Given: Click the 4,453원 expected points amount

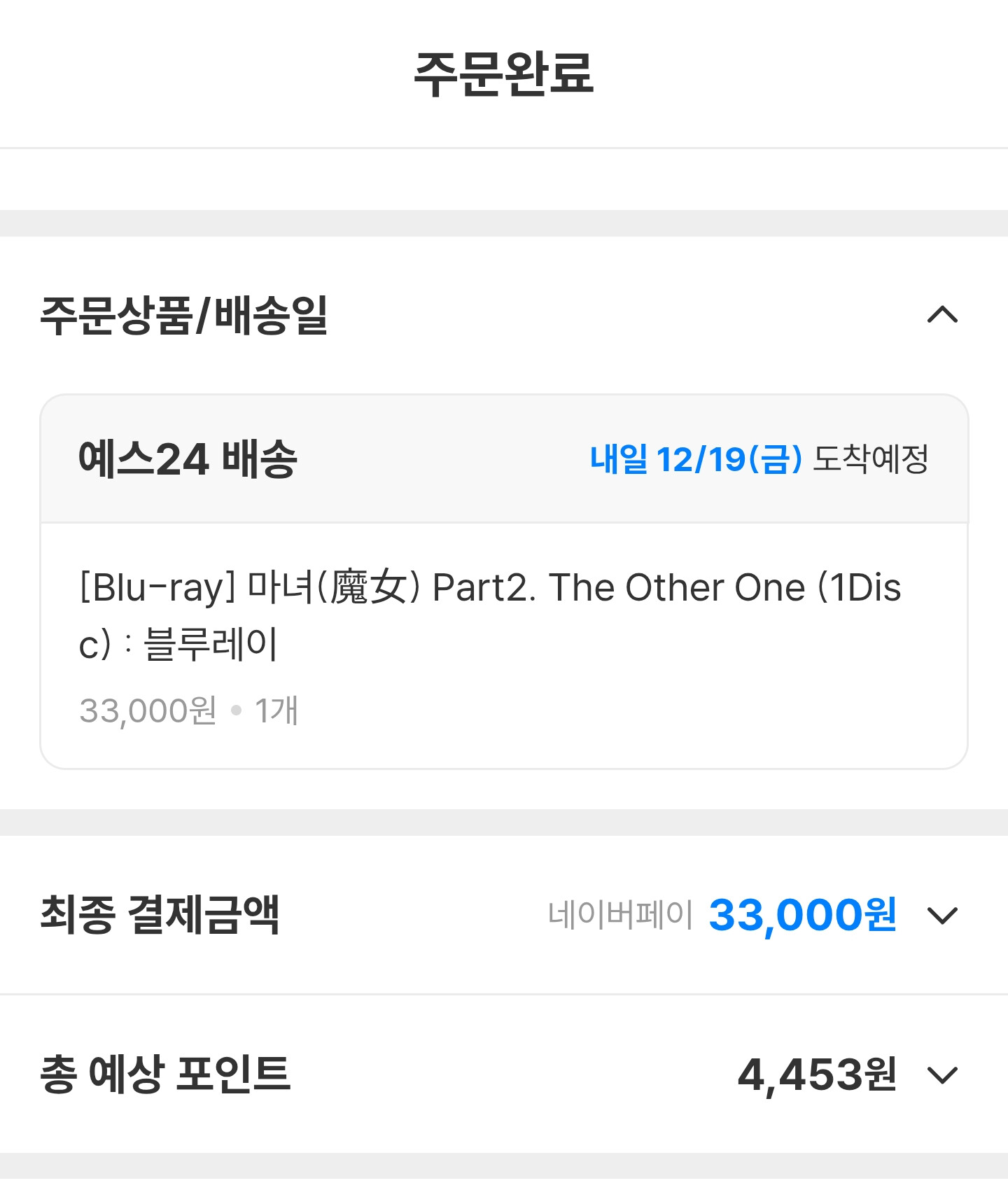Looking at the screenshot, I should click(817, 1074).
